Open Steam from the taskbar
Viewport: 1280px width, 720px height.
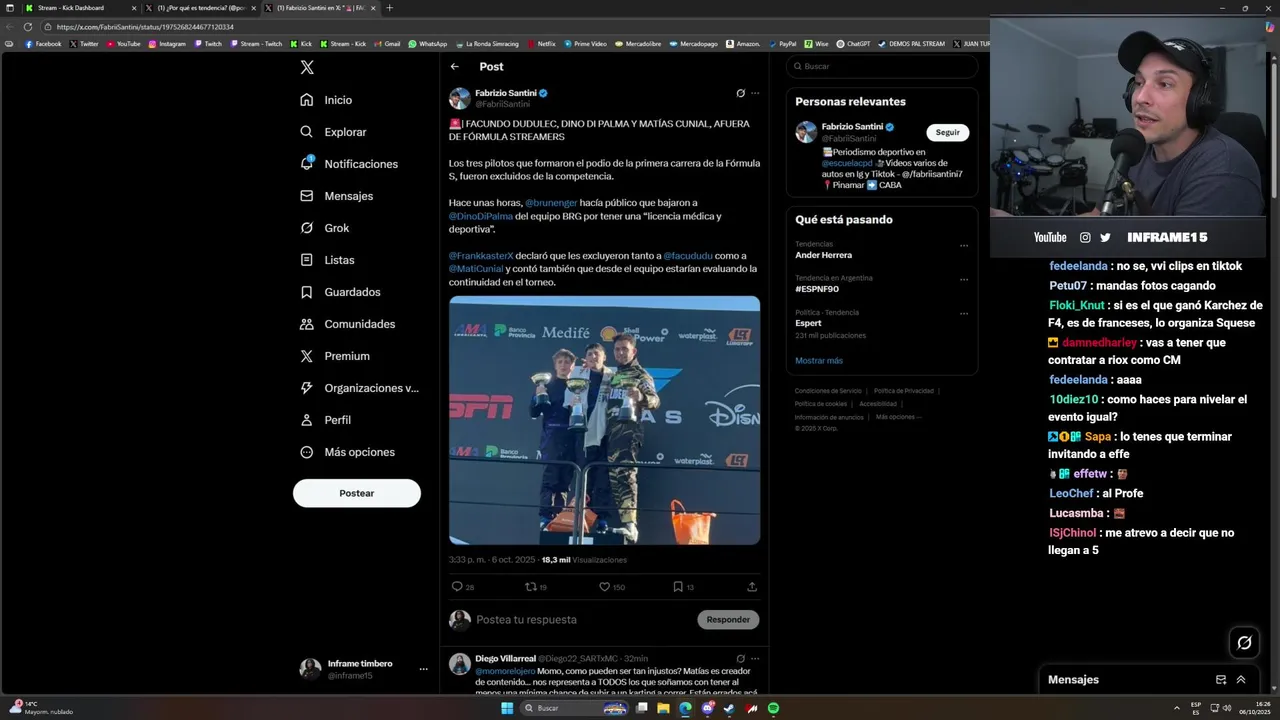(730, 708)
